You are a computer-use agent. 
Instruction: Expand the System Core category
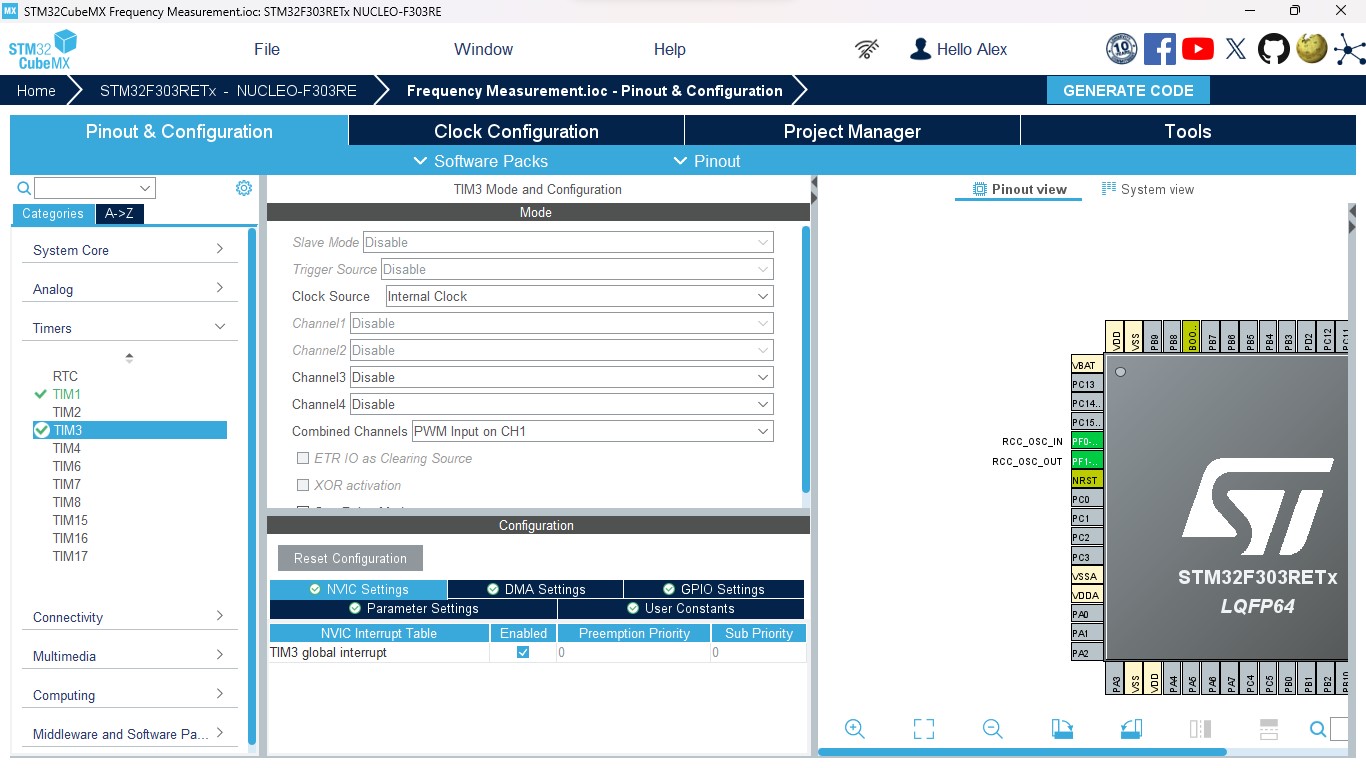point(129,250)
